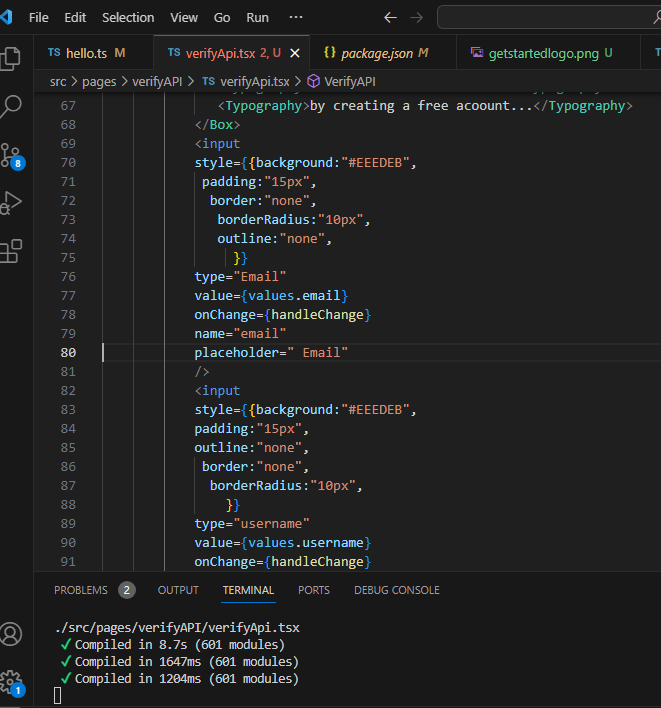Click the braces icon on package.json tab

pyautogui.click(x=330, y=53)
